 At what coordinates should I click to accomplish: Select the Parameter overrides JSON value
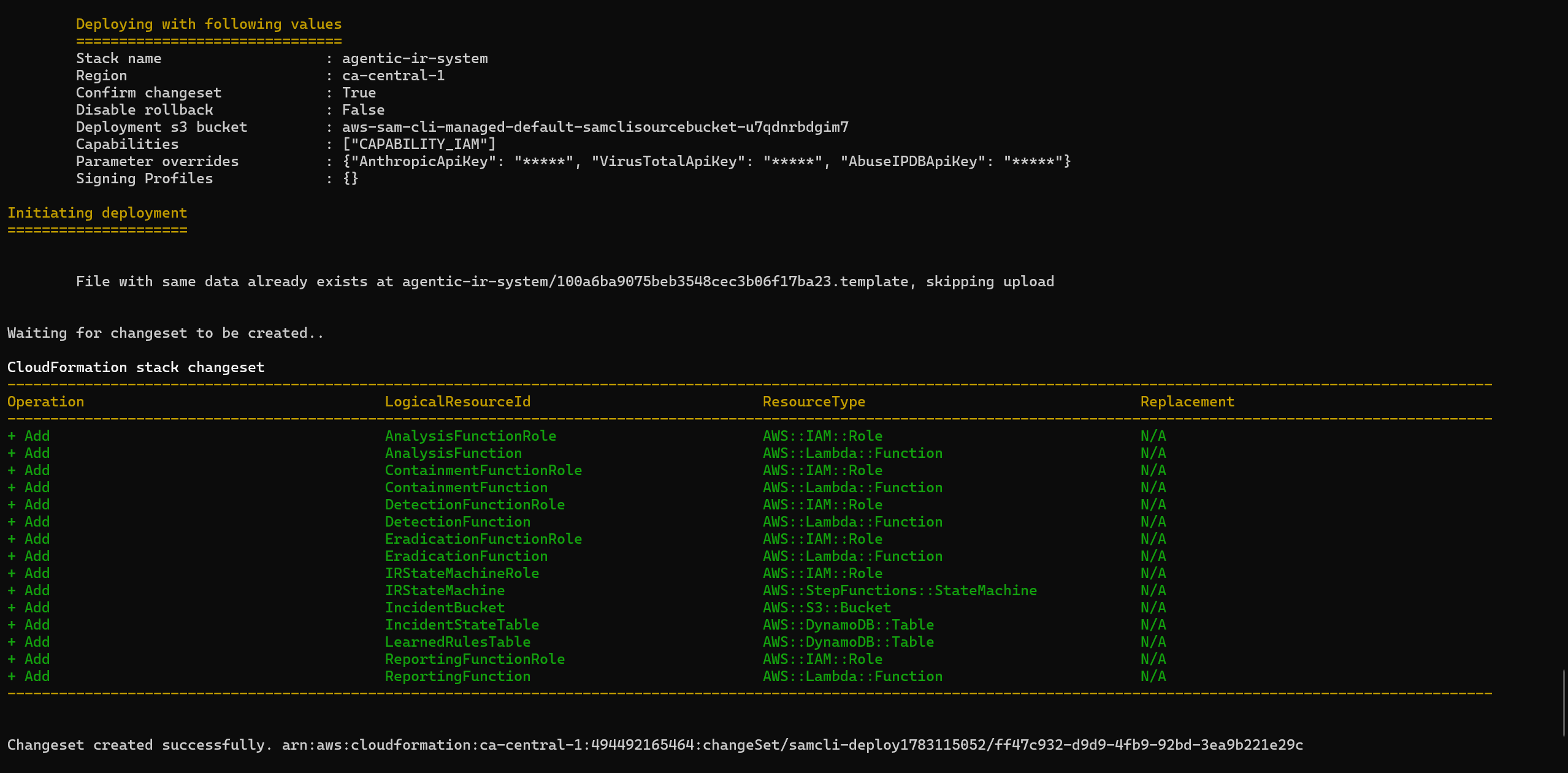click(706, 161)
